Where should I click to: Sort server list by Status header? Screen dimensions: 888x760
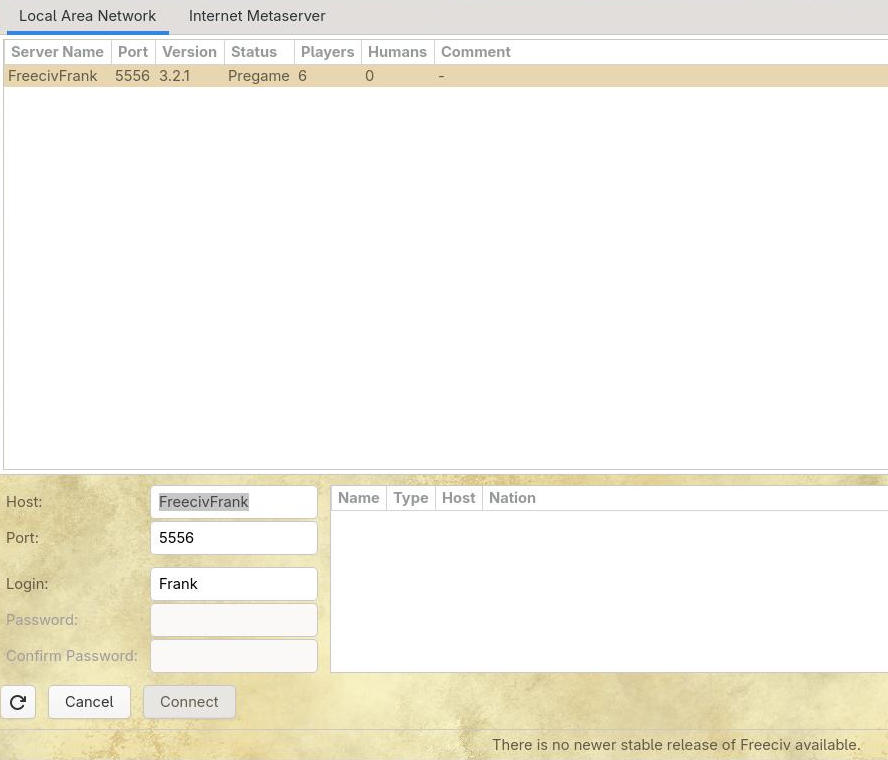pyautogui.click(x=254, y=52)
